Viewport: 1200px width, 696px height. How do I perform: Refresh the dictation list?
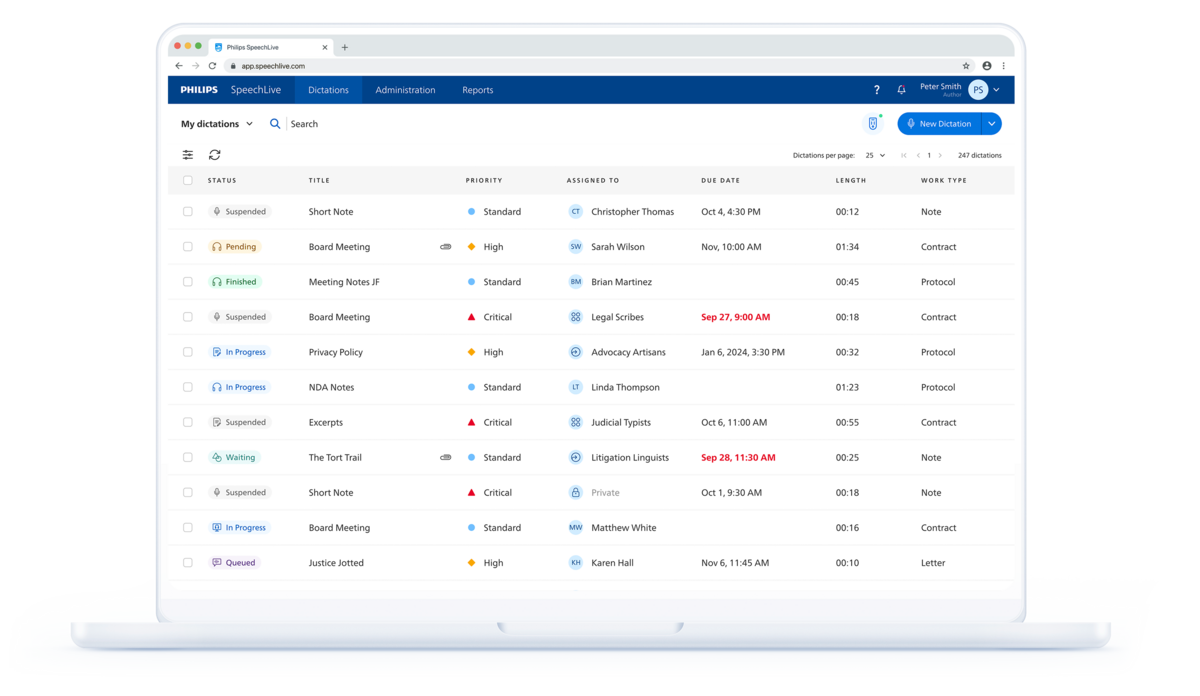(214, 155)
